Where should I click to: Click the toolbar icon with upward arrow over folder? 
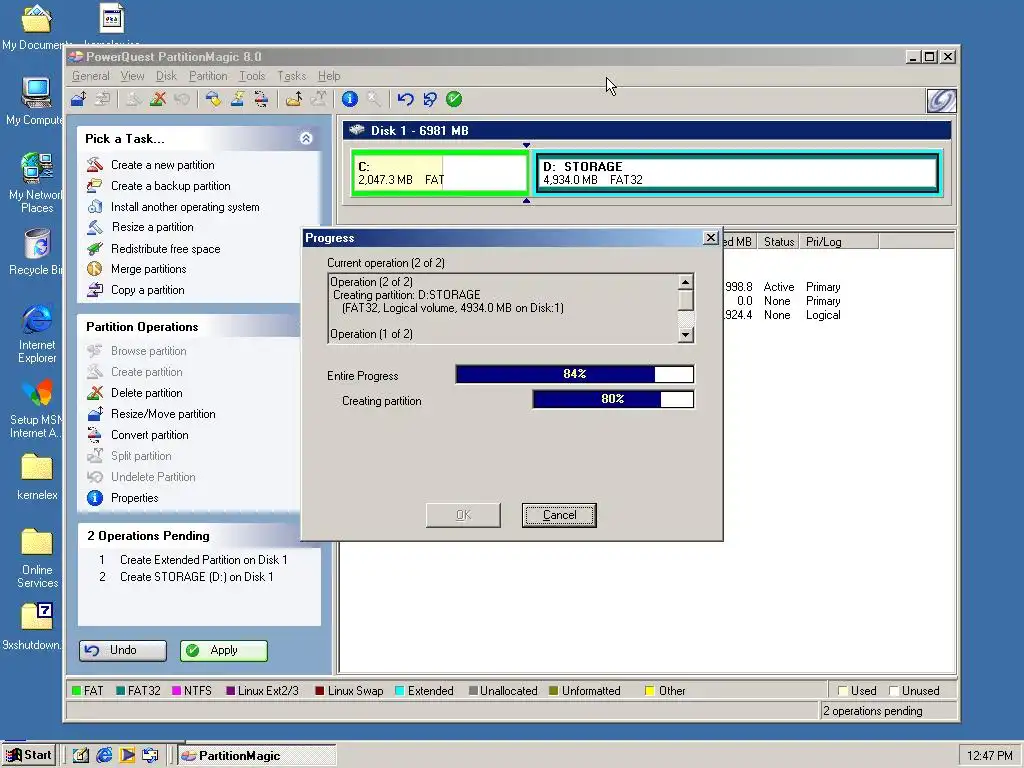click(294, 99)
